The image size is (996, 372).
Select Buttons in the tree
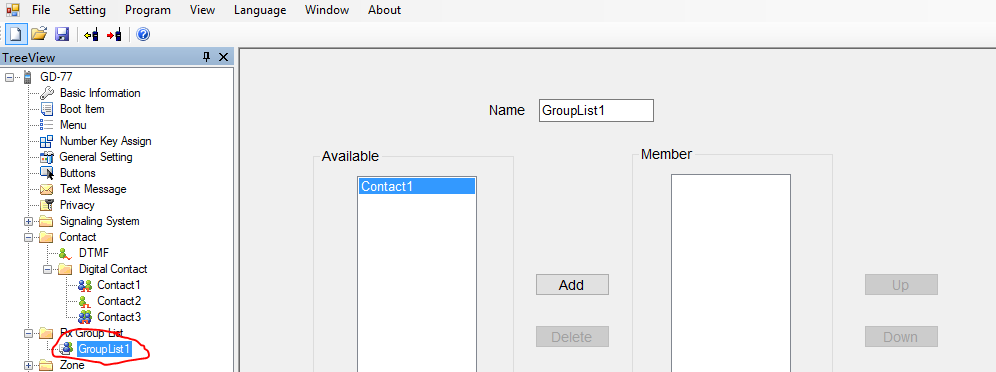click(77, 173)
